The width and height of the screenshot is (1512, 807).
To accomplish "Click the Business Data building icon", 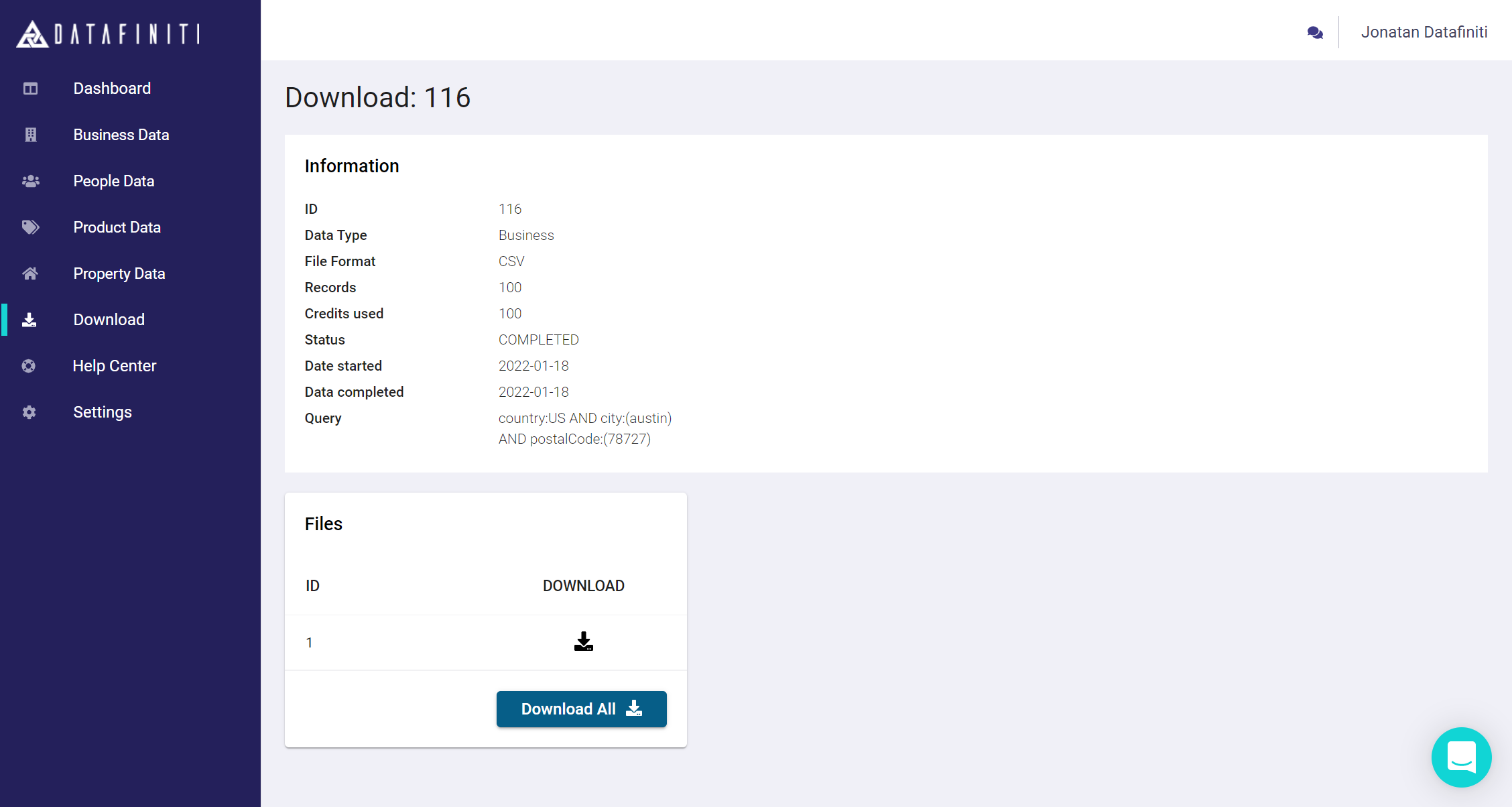I will (x=30, y=135).
